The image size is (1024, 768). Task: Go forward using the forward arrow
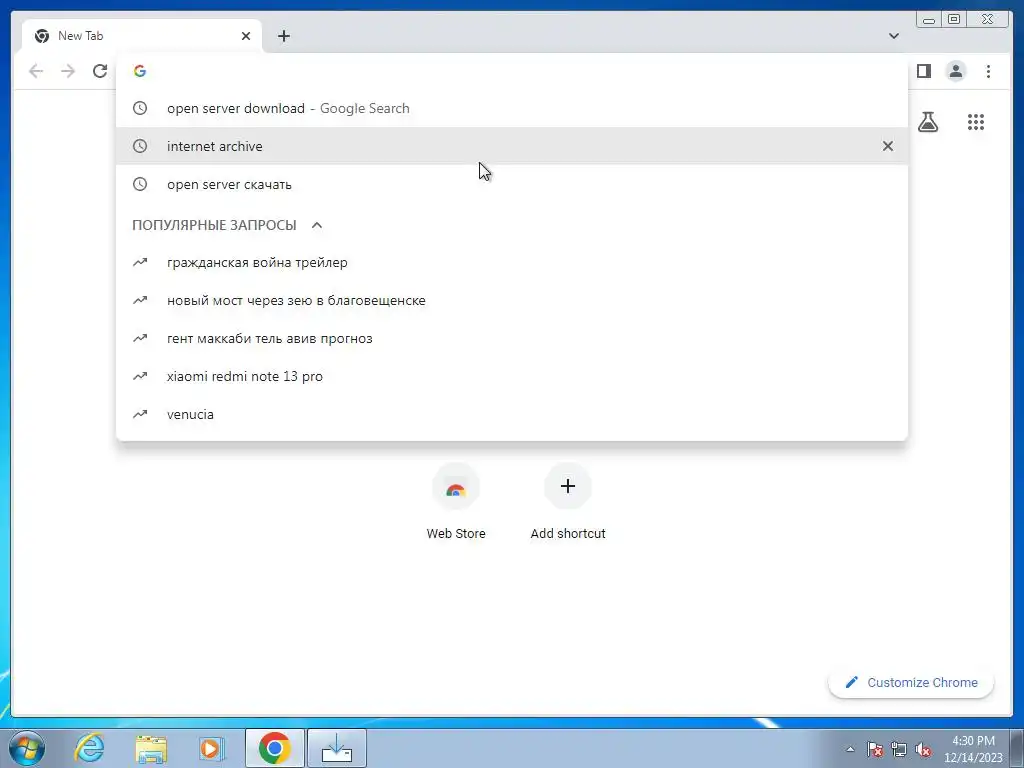click(68, 71)
